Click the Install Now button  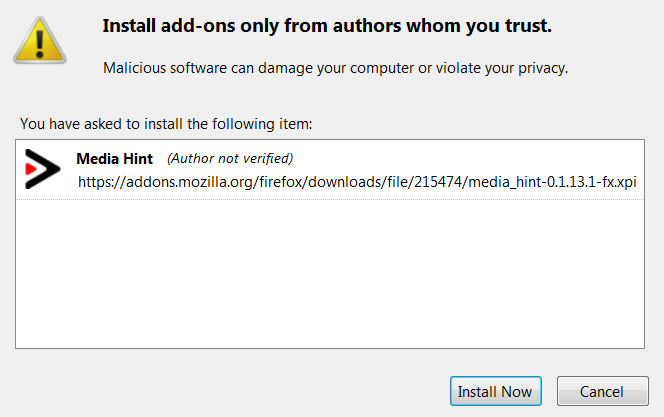point(495,391)
